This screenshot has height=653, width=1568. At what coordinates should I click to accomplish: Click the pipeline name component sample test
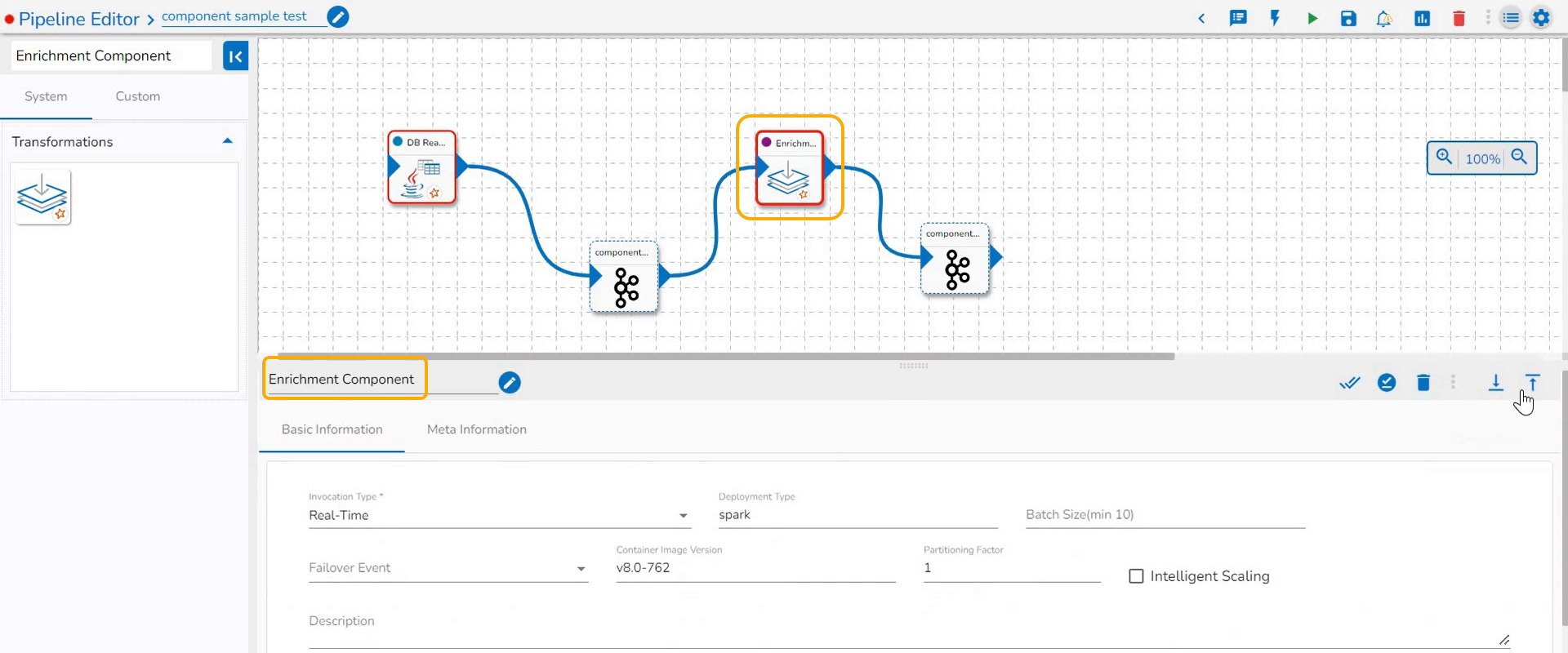pos(234,16)
